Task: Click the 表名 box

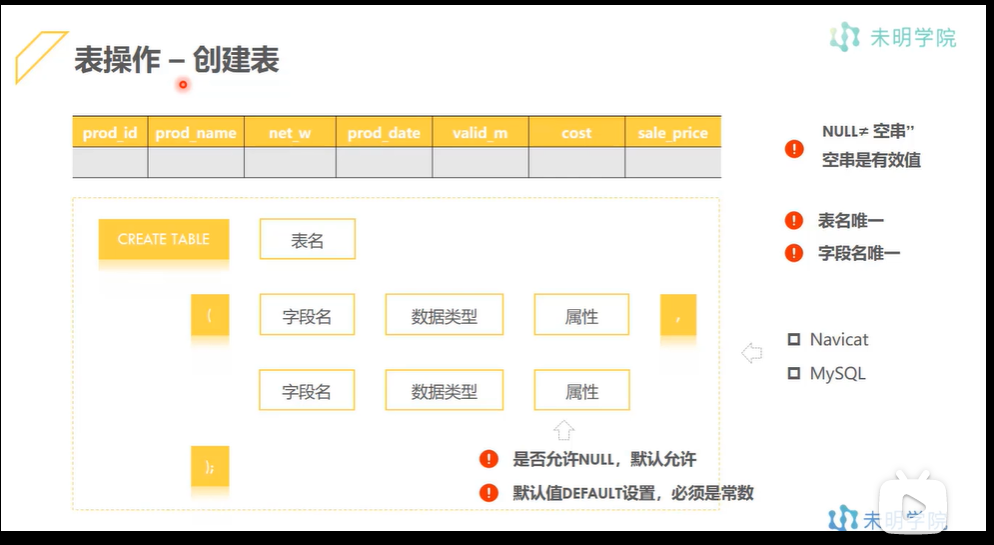Action: 307,239
